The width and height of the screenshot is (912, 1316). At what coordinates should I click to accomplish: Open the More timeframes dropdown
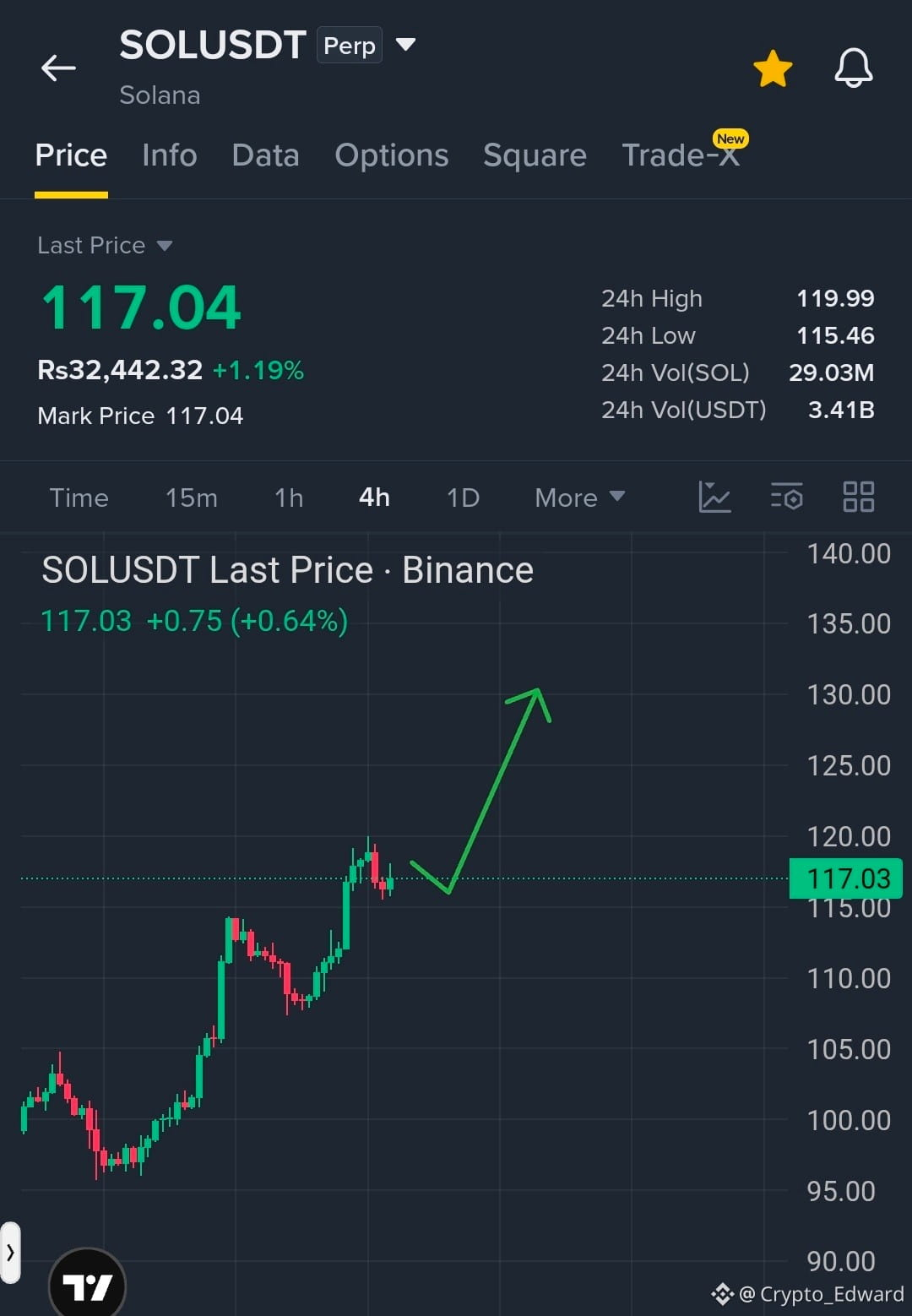click(580, 498)
